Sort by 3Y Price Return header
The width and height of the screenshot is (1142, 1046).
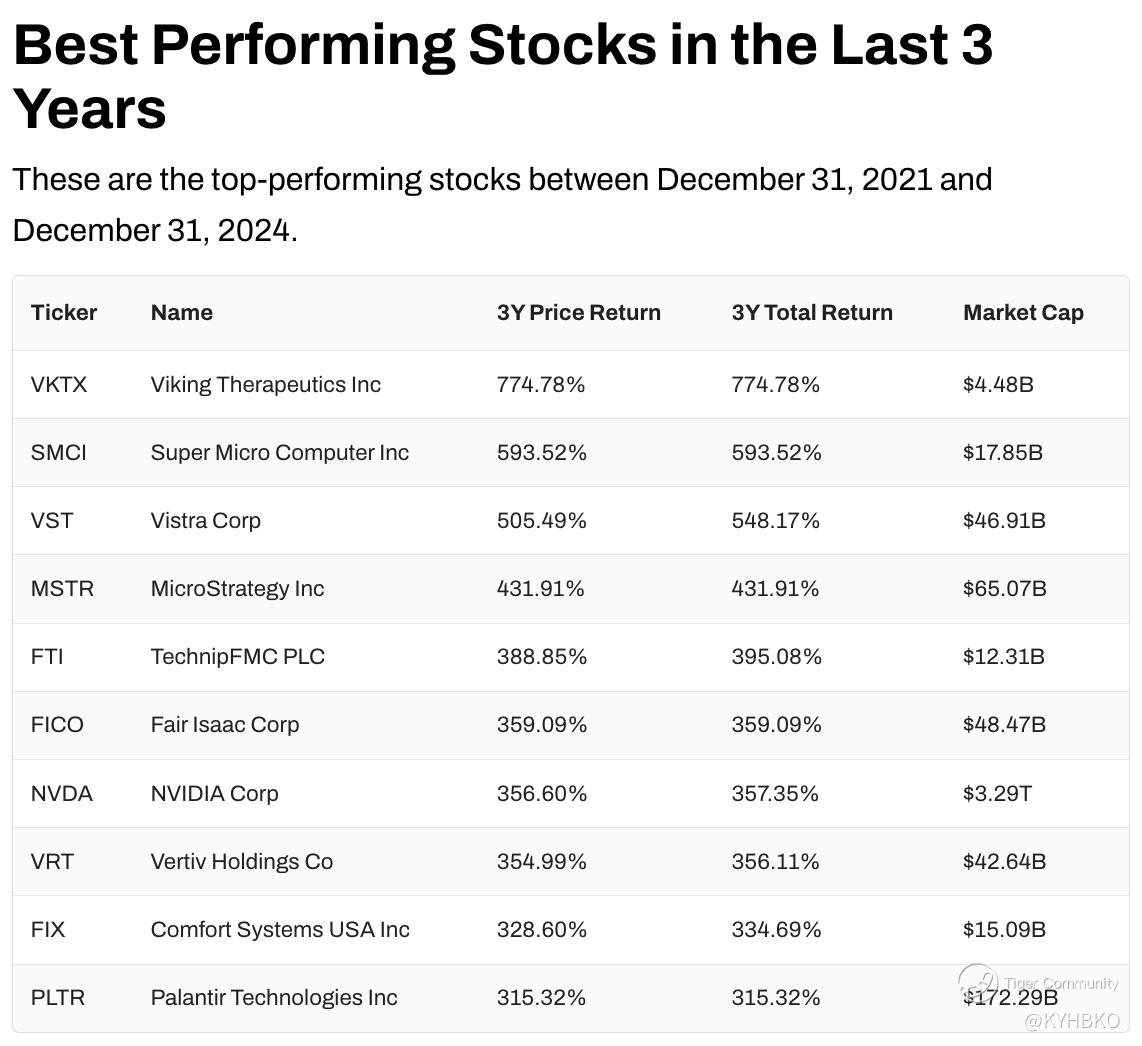coord(578,312)
